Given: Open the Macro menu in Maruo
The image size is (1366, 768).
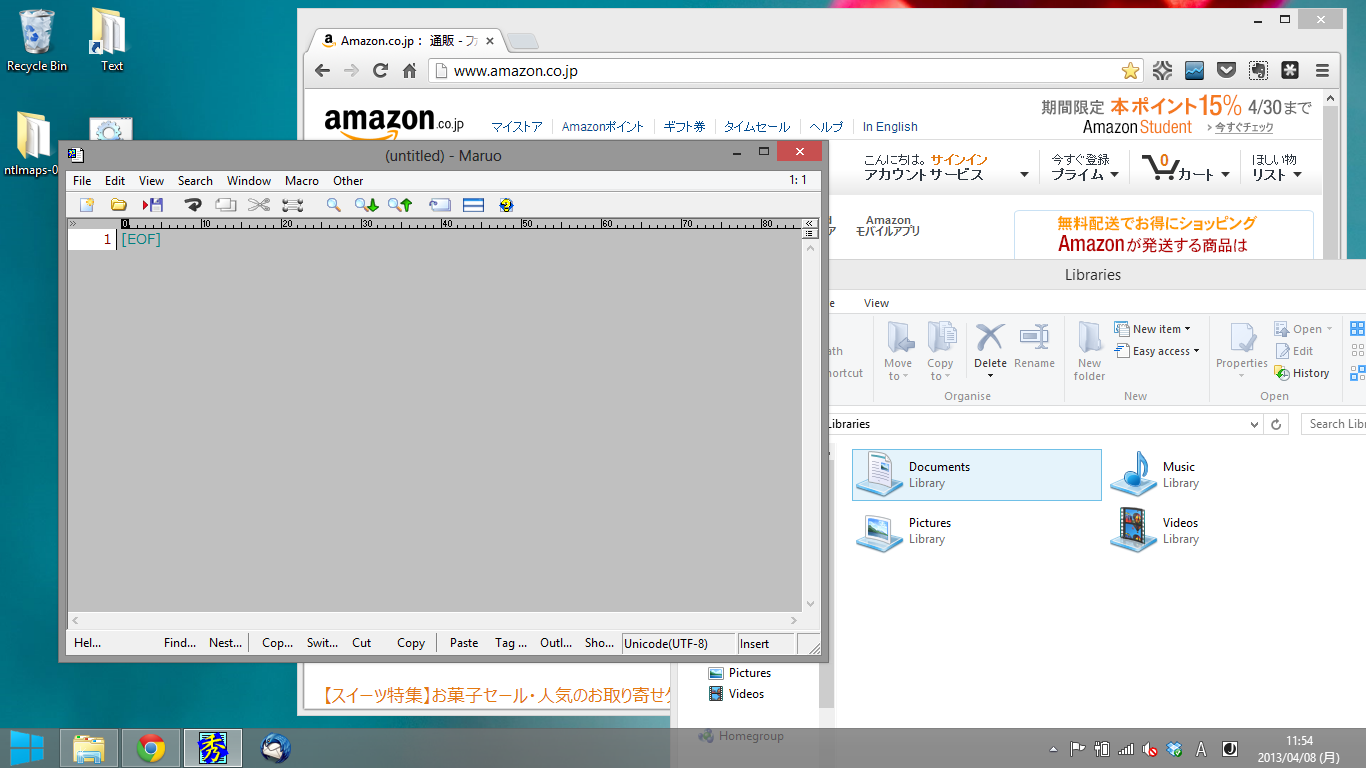Looking at the screenshot, I should (x=301, y=181).
